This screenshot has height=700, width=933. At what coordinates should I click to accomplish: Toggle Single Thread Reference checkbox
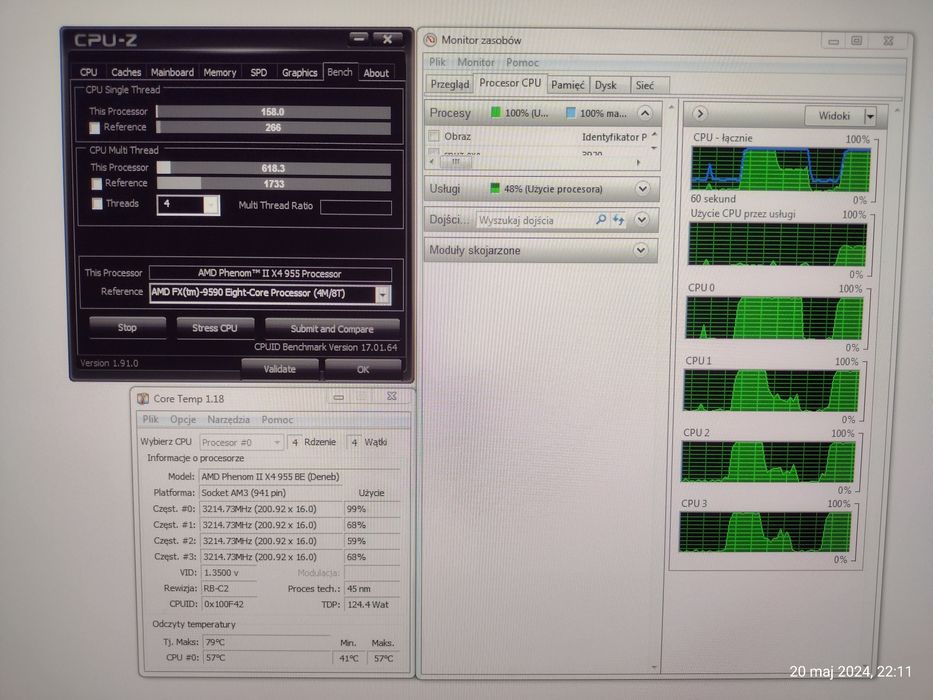95,128
